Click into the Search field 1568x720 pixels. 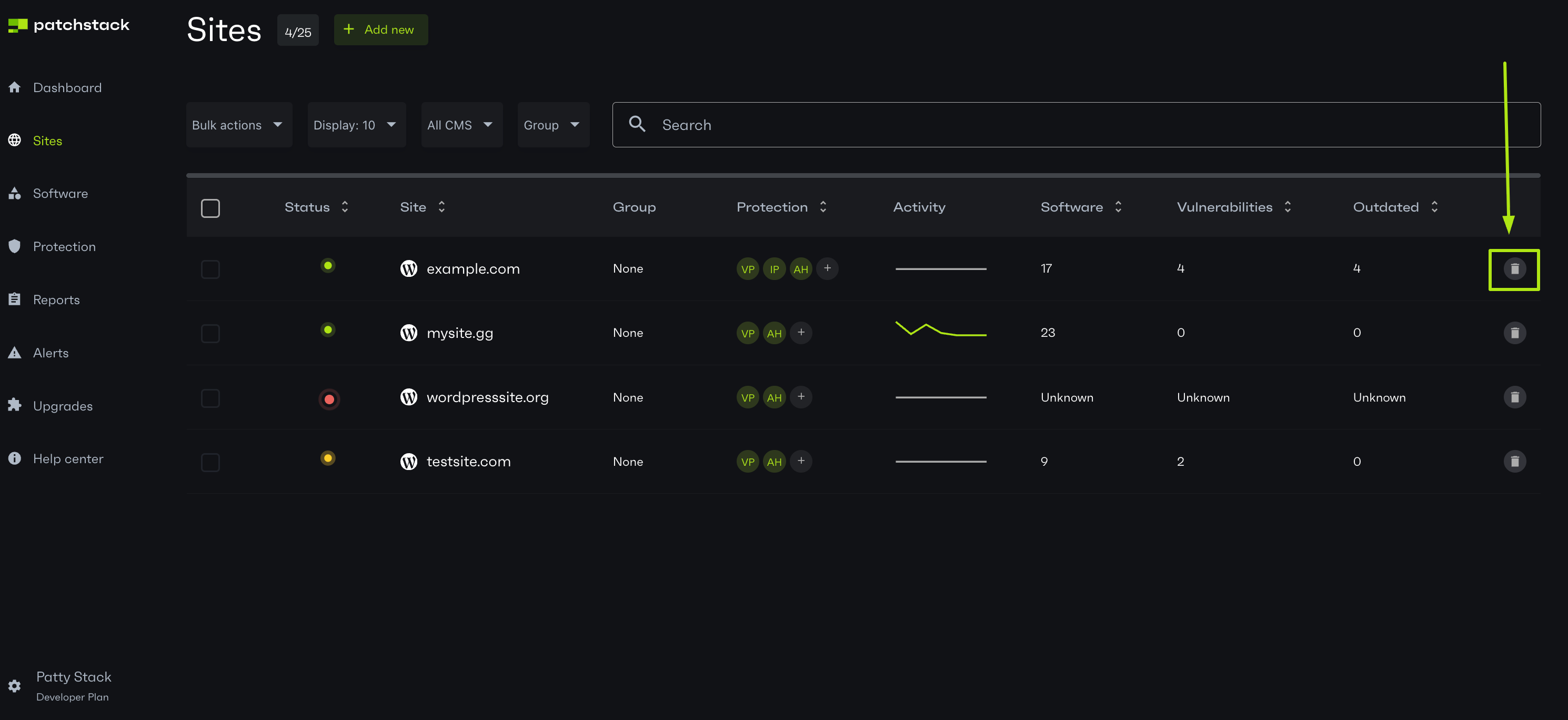tap(1076, 125)
